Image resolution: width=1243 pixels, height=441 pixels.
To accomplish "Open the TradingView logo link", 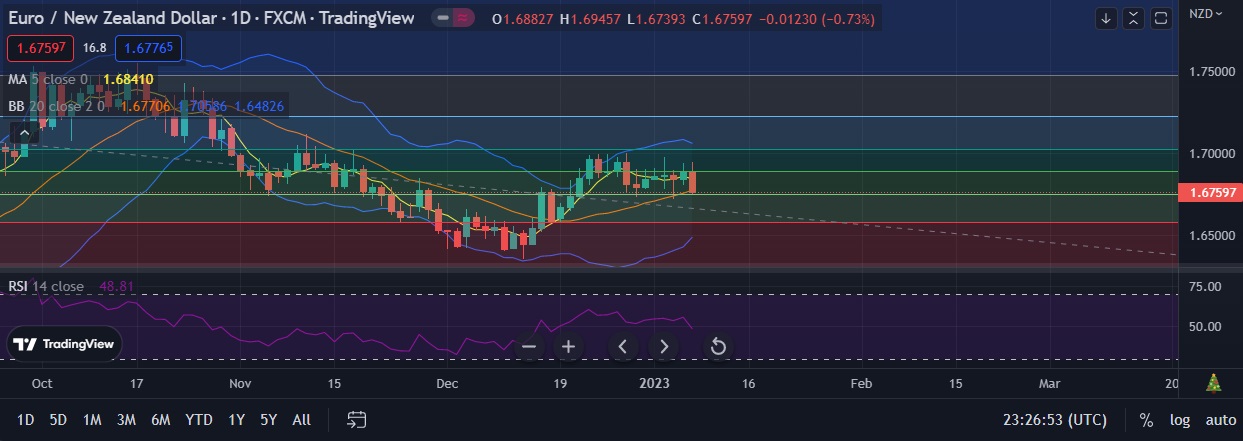I will coord(65,344).
